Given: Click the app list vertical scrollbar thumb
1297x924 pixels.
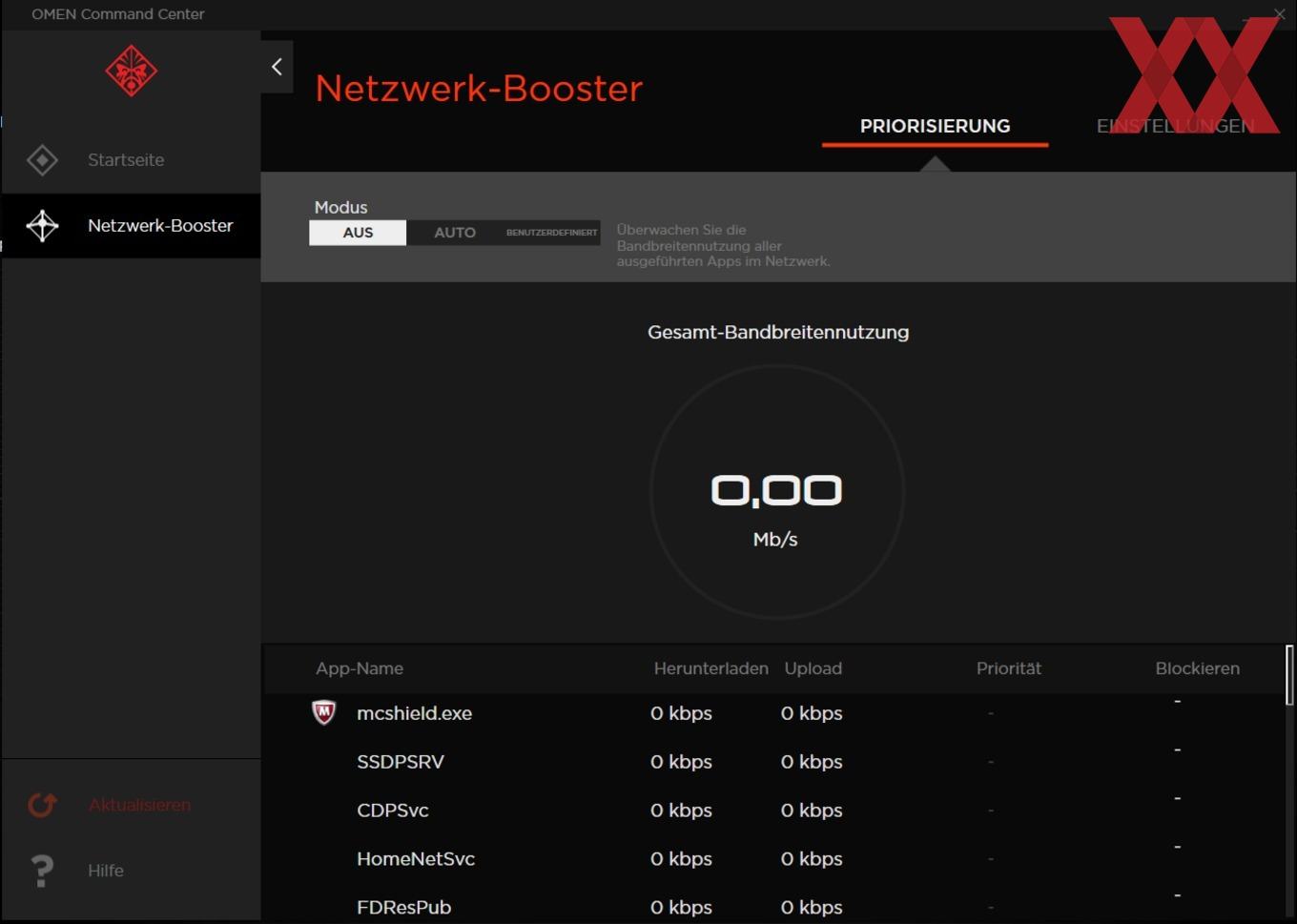Looking at the screenshot, I should pyautogui.click(x=1289, y=675).
